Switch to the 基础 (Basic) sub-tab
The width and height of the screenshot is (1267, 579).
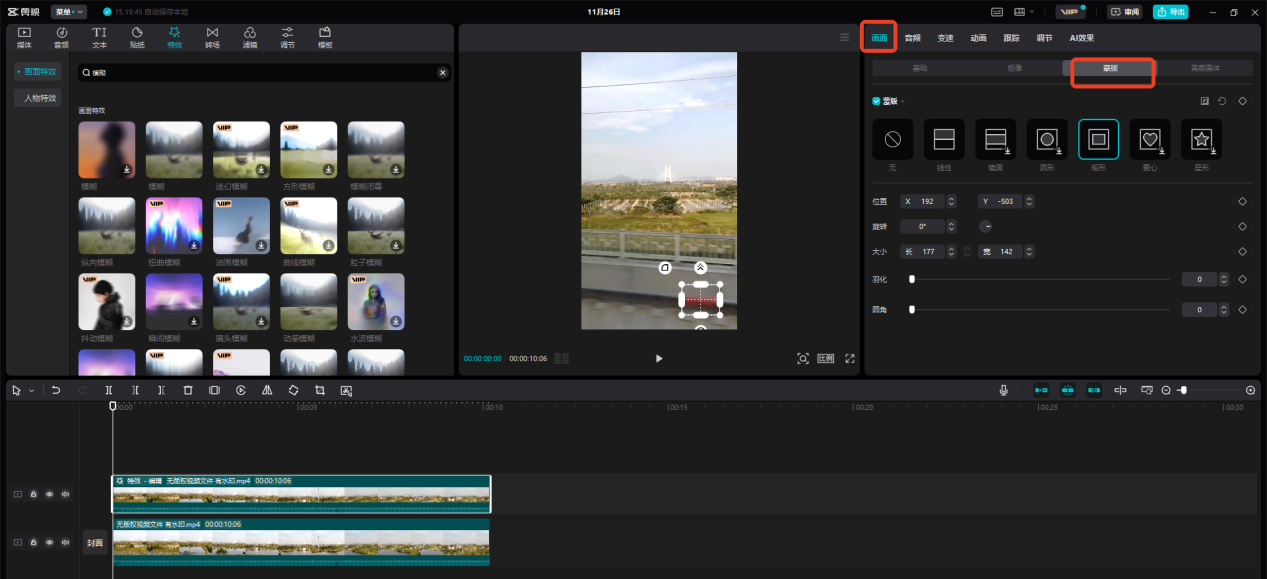[x=919, y=68]
